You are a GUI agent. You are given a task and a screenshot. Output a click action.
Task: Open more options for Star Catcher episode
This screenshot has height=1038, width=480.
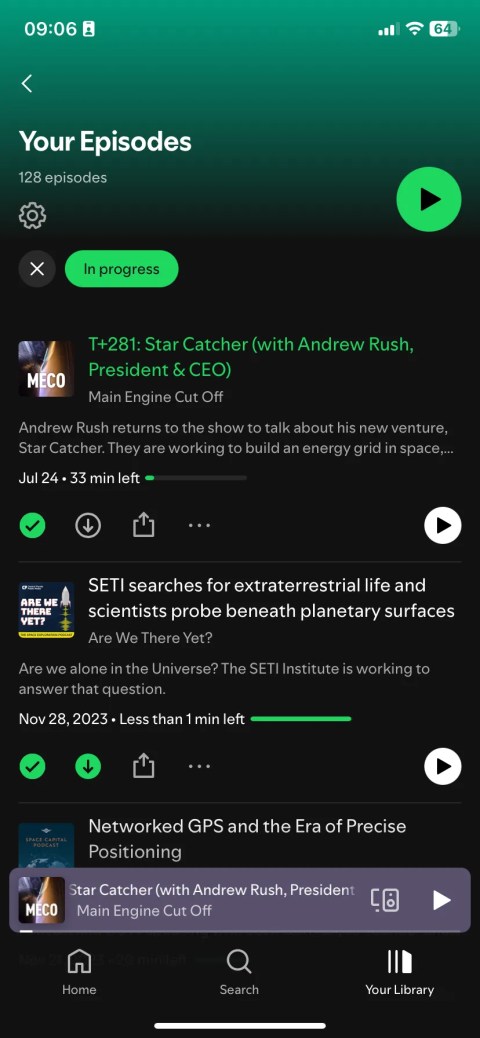199,526
